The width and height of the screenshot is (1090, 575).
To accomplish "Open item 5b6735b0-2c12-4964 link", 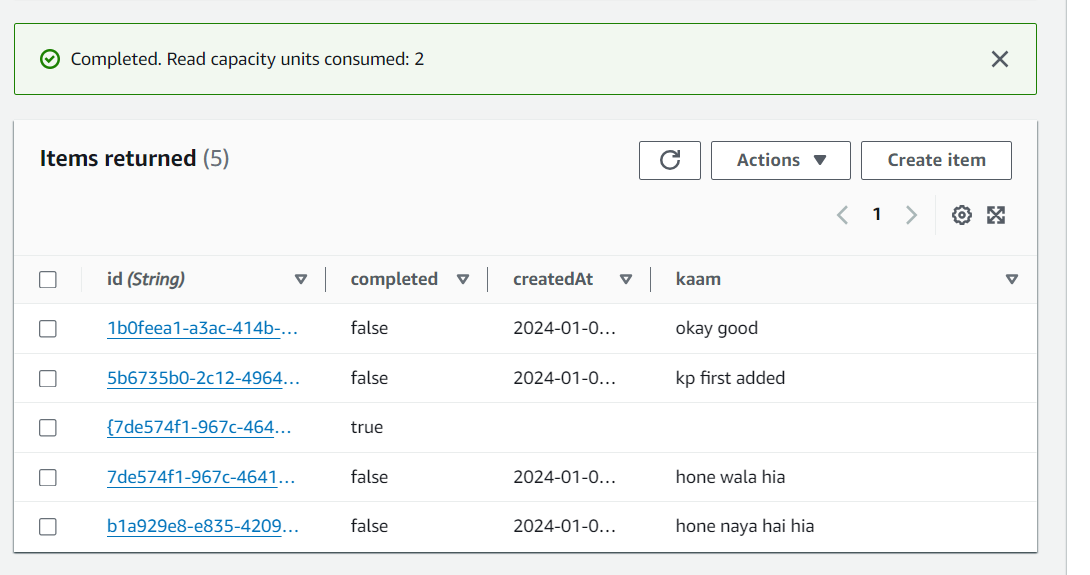I will [x=203, y=378].
